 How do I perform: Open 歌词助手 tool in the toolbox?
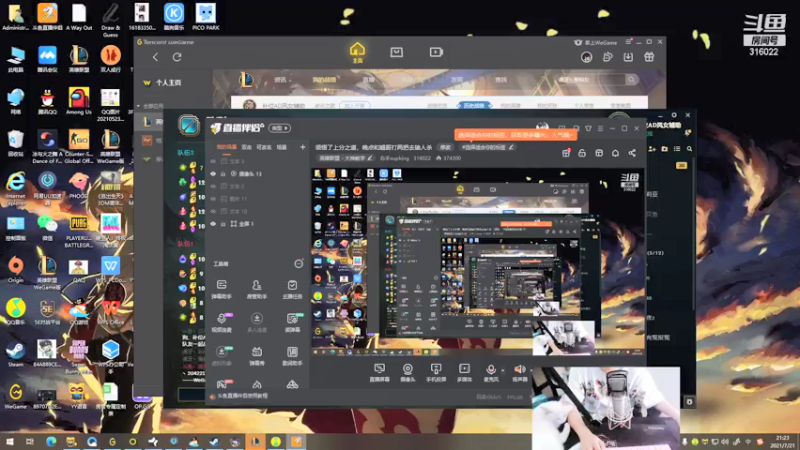(x=292, y=356)
